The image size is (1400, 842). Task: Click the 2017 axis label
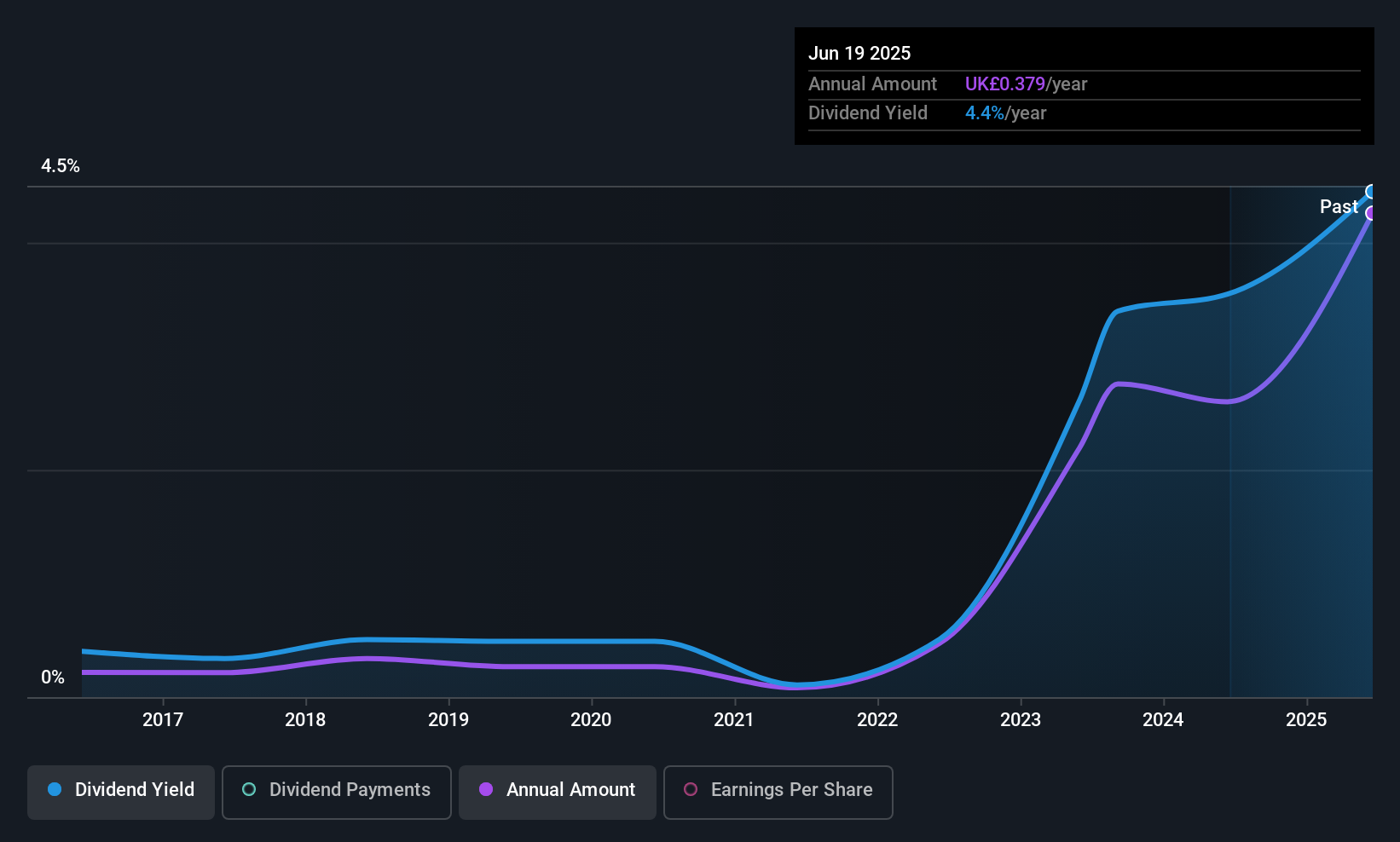163,720
